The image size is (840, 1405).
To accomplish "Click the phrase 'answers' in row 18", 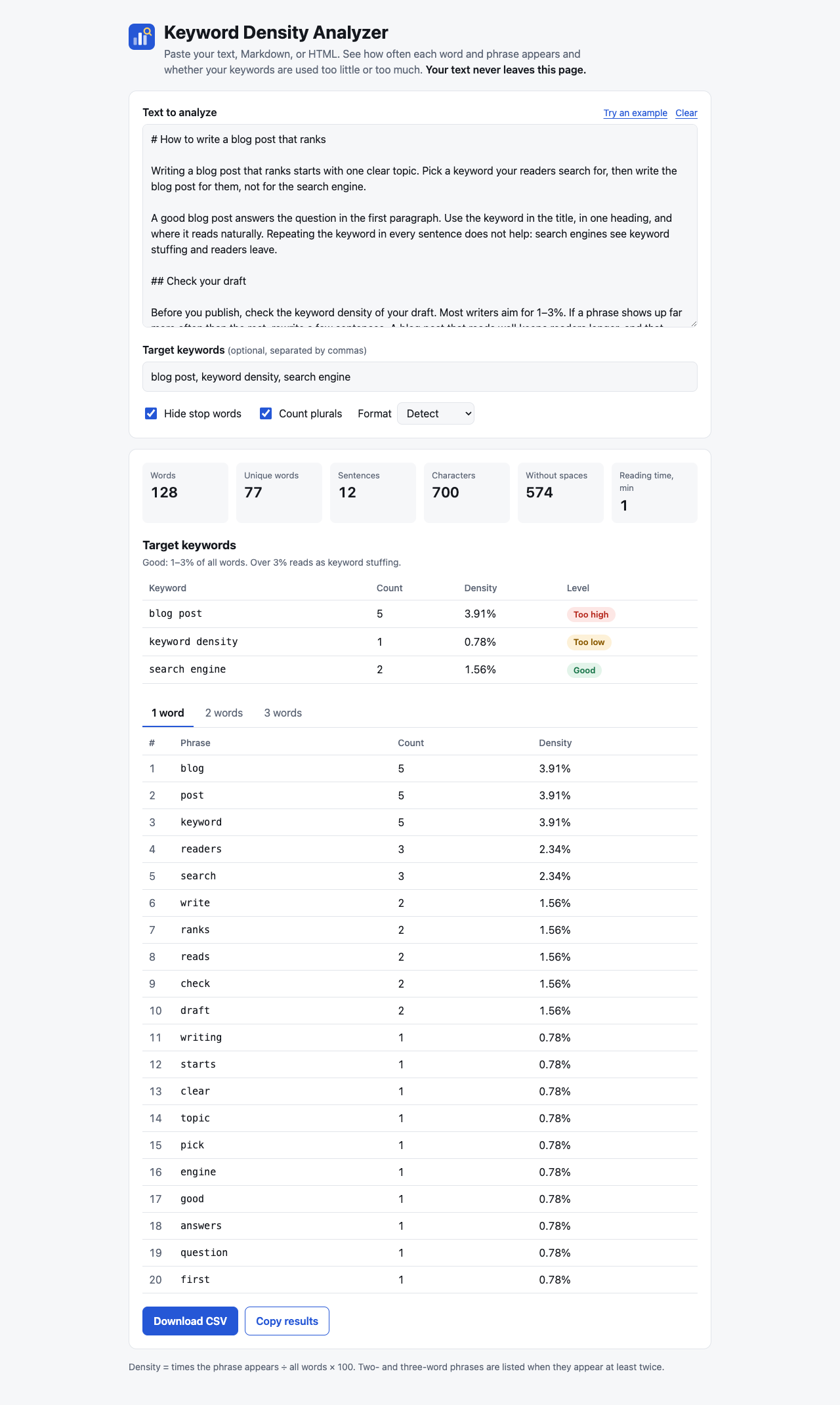I will [201, 1226].
